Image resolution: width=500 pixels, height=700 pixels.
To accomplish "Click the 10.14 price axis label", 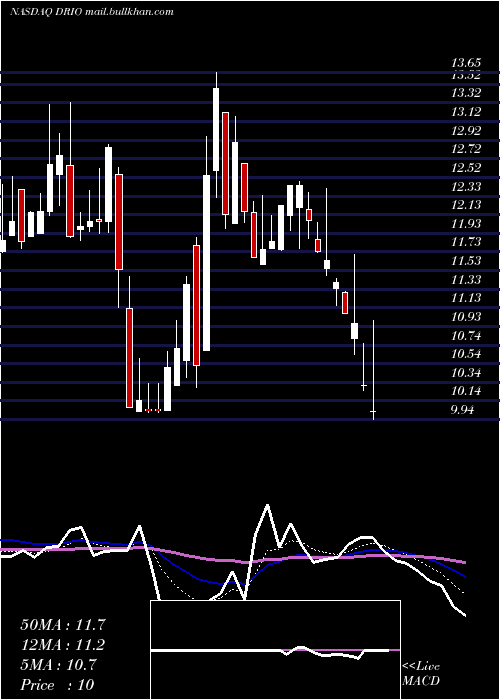I will point(466,392).
